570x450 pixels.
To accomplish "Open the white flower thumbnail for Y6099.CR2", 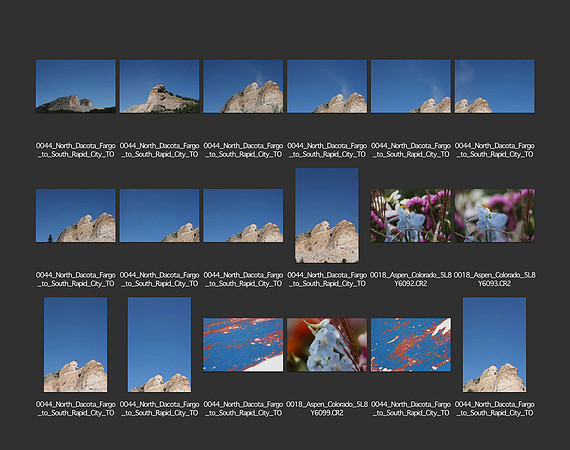I will (327, 345).
